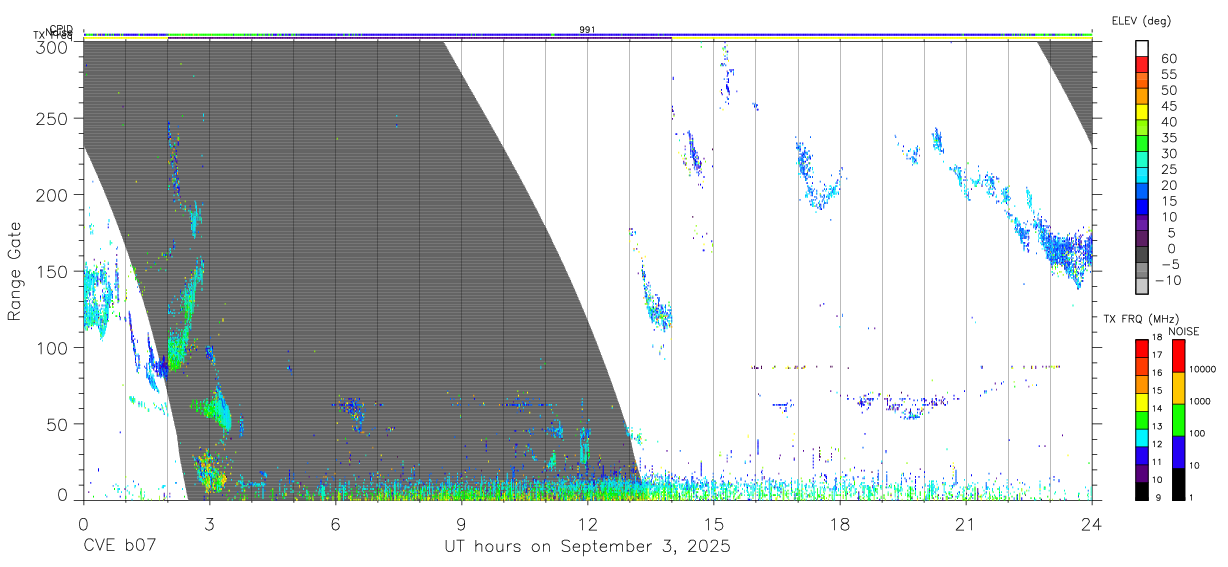Image resolution: width=1228 pixels, height=567 pixels.
Task: Click the 250 tick on Range Gate axis
Action: coord(53,118)
